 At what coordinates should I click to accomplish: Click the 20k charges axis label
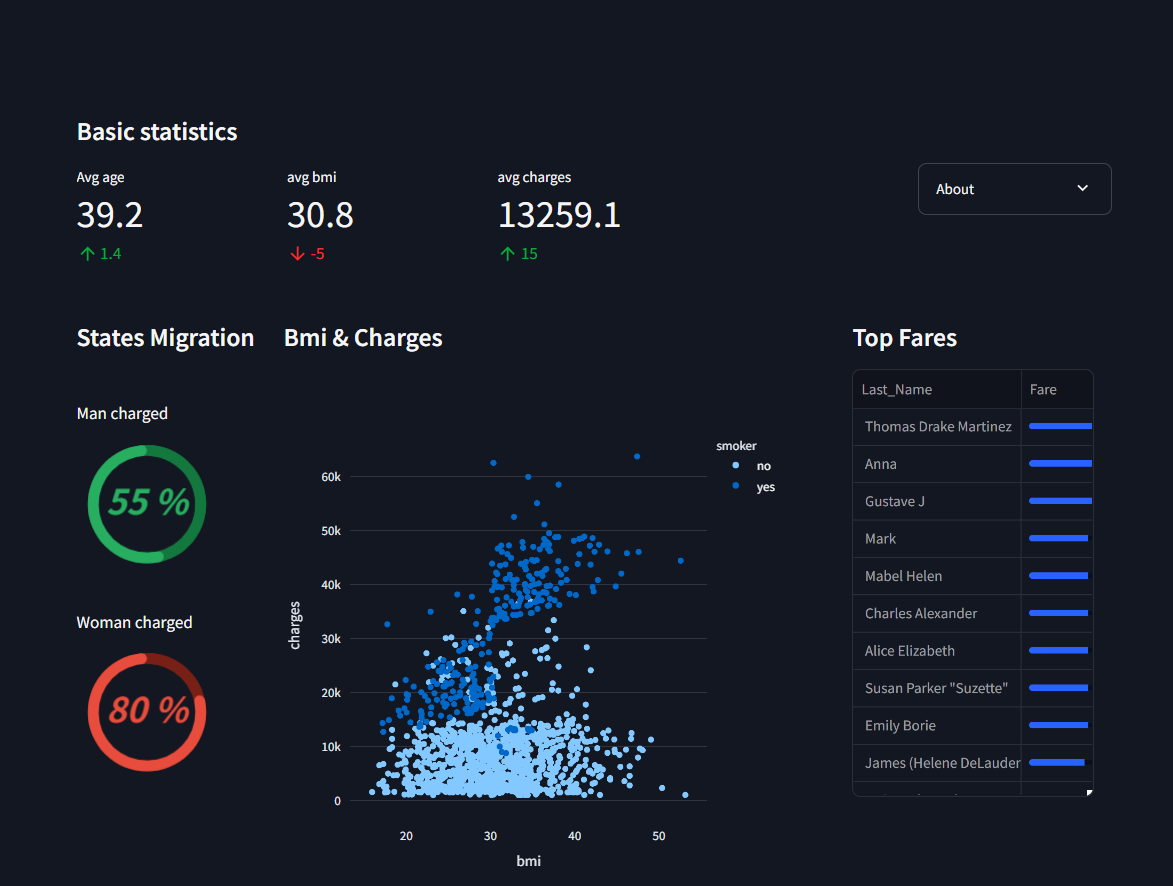pyautogui.click(x=331, y=693)
